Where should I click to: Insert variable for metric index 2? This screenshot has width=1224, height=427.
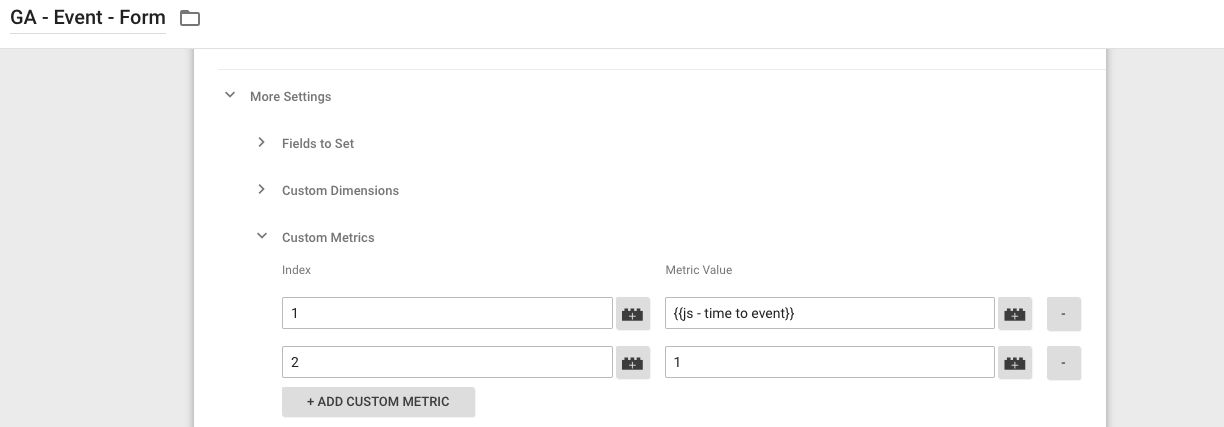(632, 363)
